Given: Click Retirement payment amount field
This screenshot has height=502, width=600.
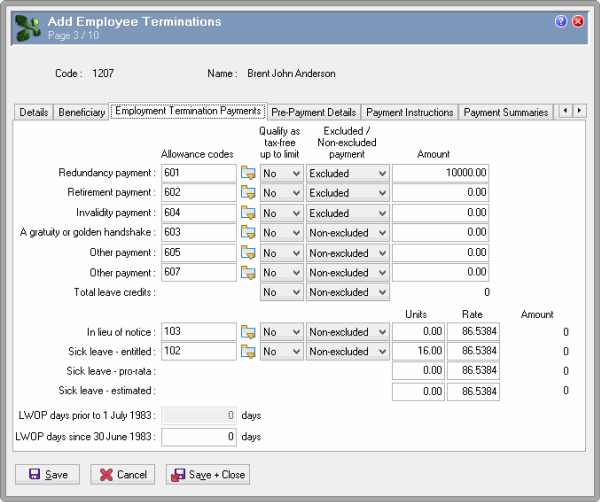Looking at the screenshot, I should 440,192.
